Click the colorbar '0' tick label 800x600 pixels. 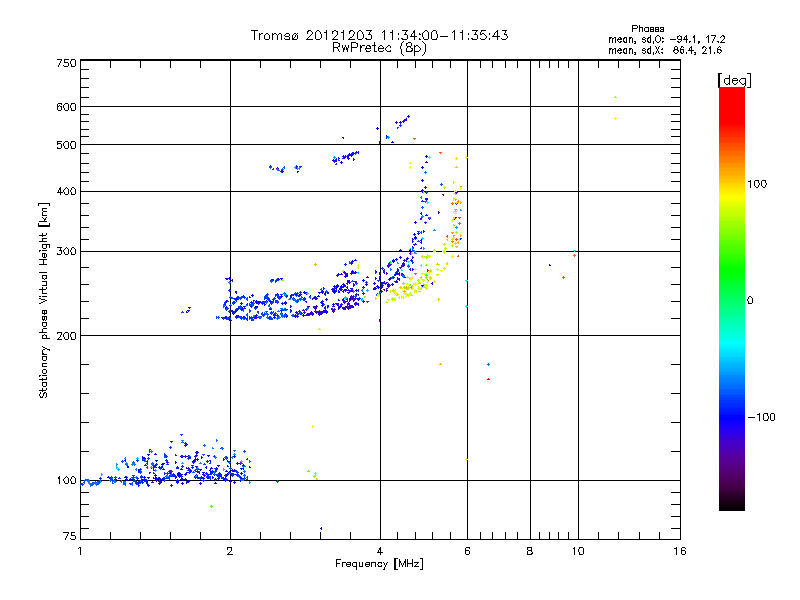pyautogui.click(x=750, y=300)
